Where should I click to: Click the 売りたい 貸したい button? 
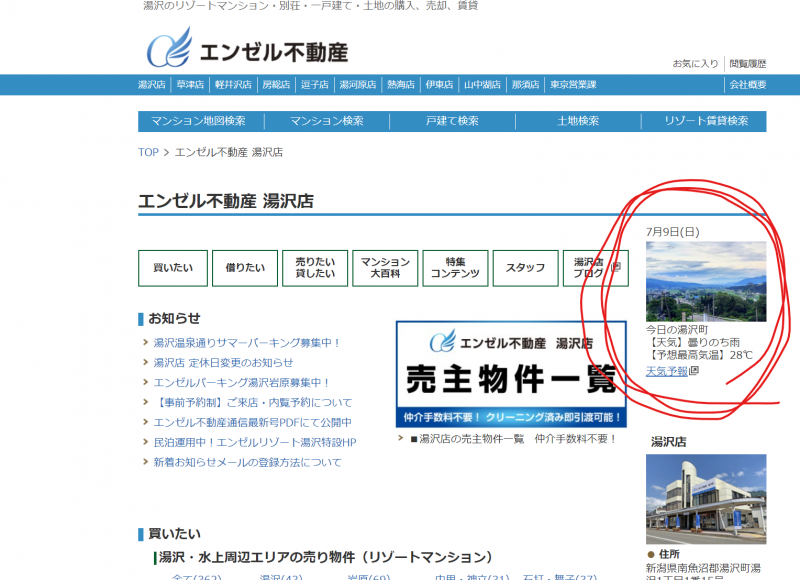click(x=315, y=268)
